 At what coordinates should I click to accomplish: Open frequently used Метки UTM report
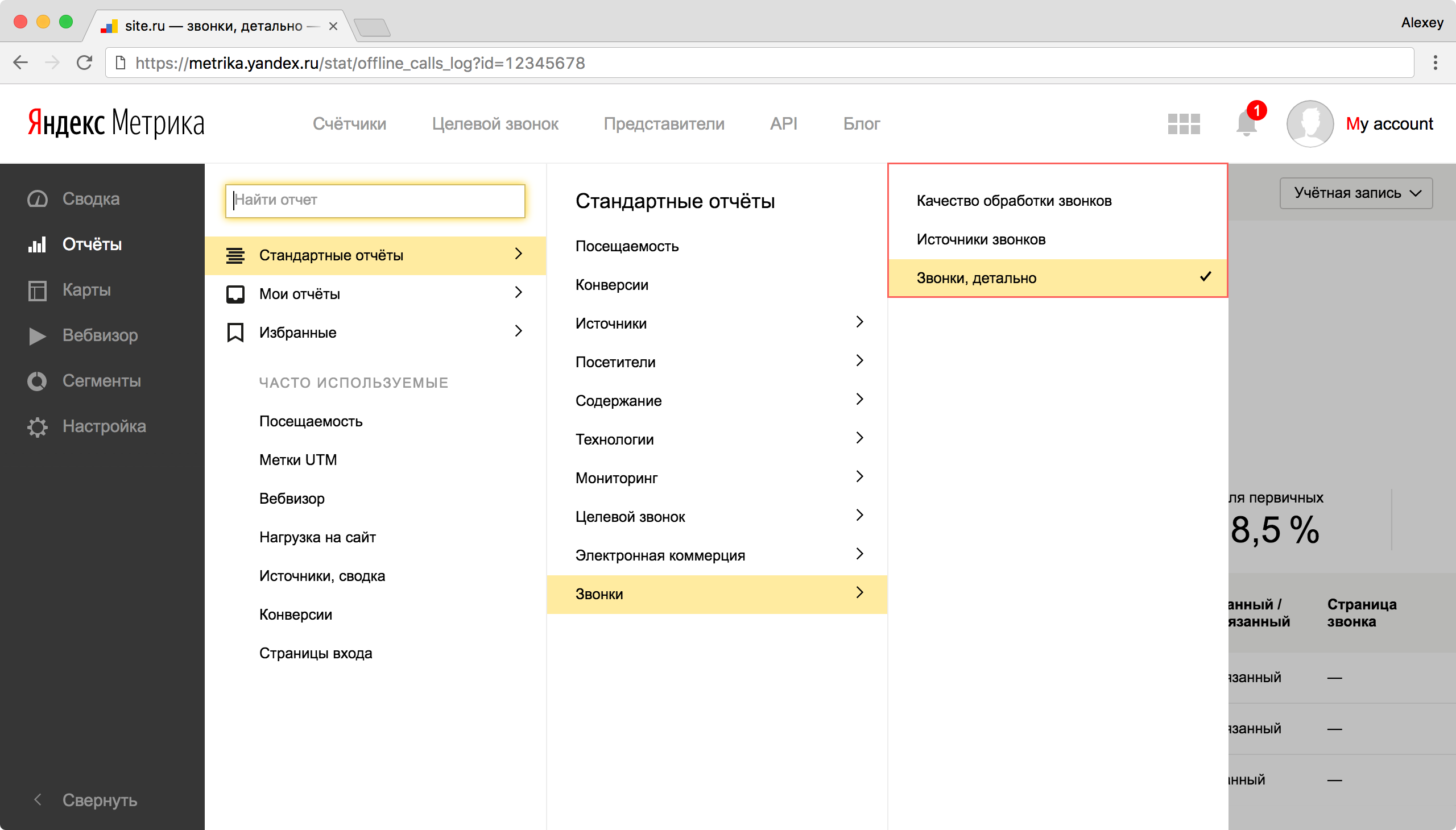297,460
